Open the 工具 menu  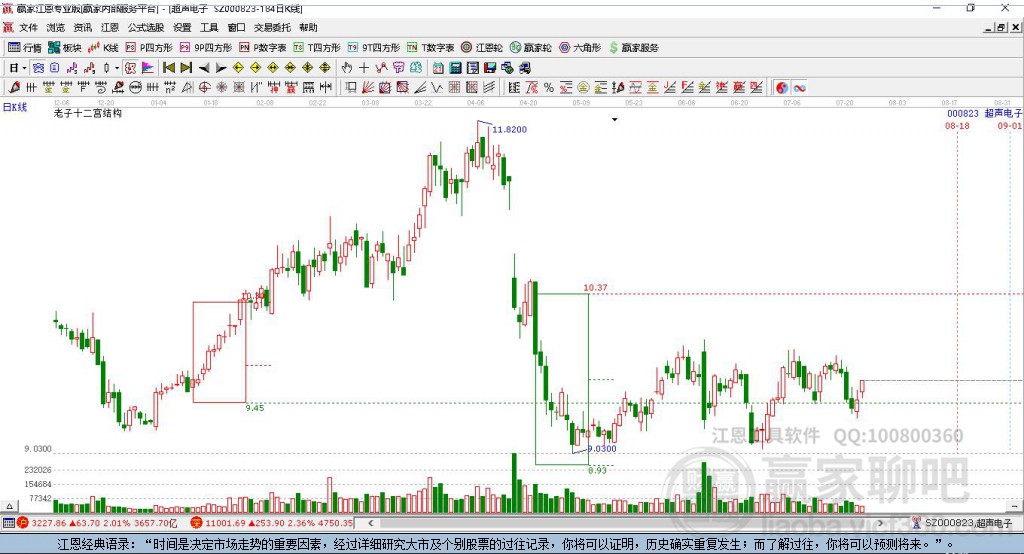[x=209, y=27]
